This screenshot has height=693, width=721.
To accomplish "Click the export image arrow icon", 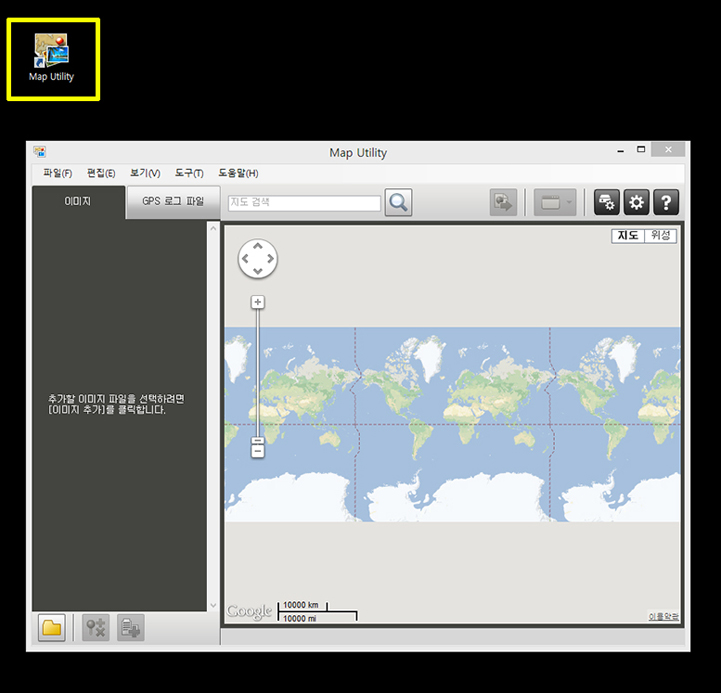I will point(503,202).
